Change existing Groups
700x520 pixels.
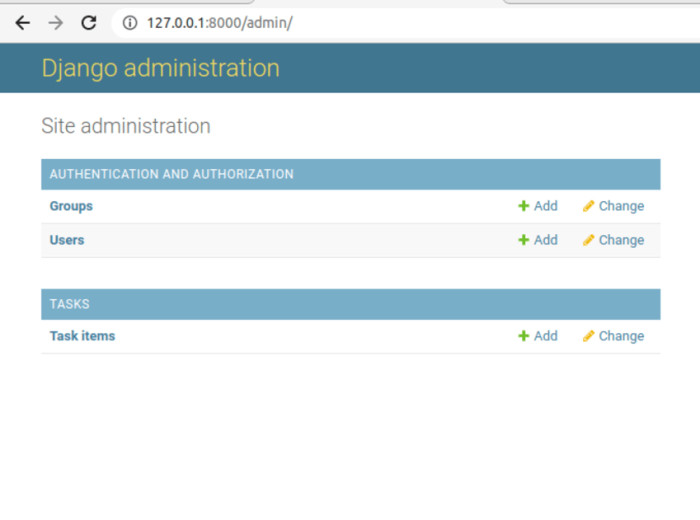click(x=613, y=206)
